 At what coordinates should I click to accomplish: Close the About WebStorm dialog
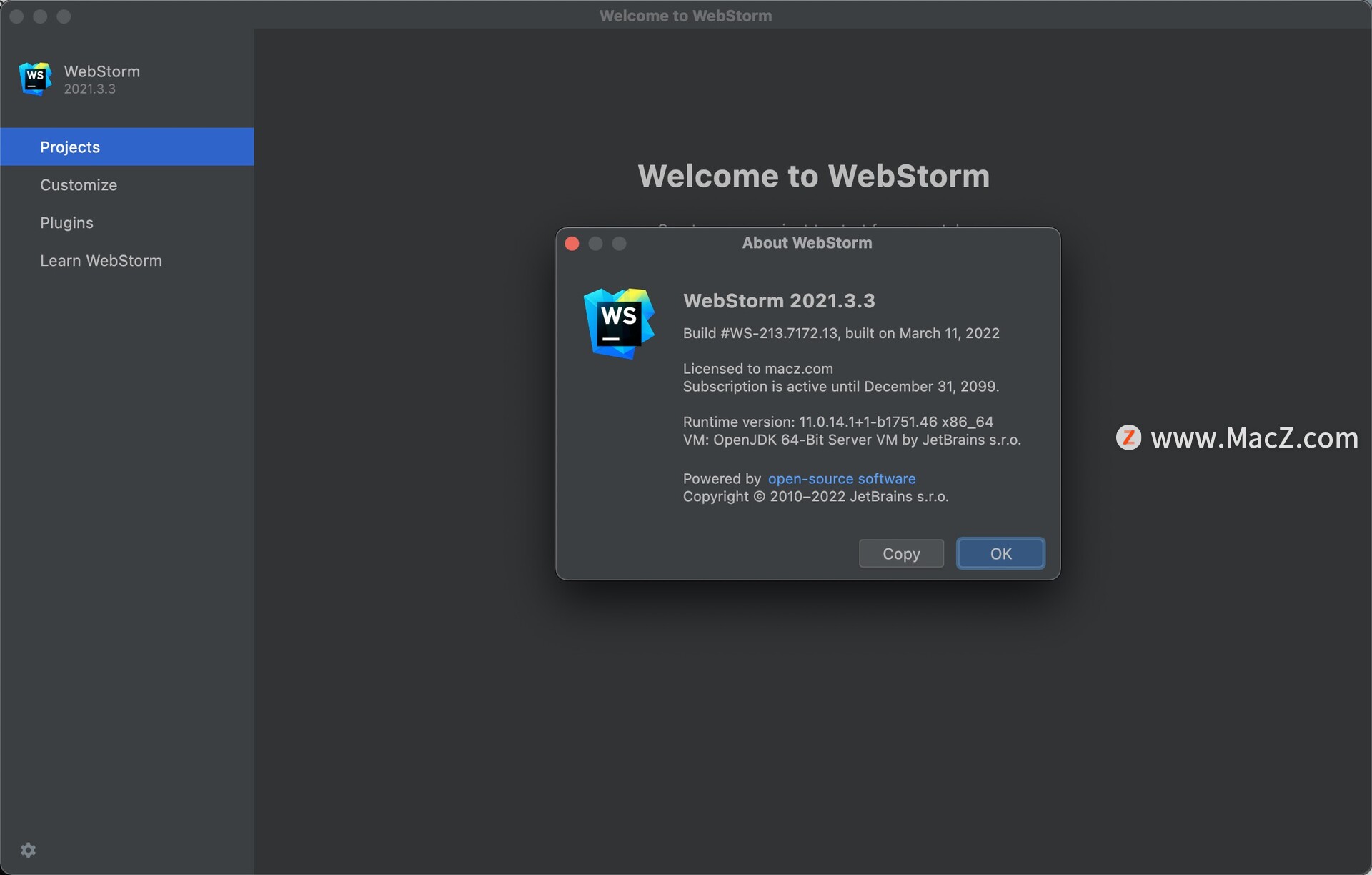572,243
